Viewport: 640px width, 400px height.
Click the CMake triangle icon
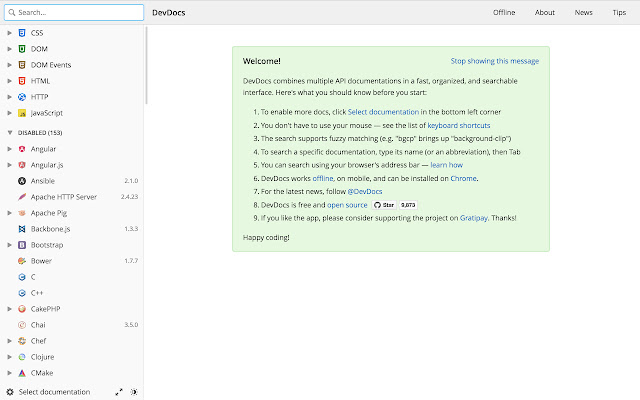point(22,373)
